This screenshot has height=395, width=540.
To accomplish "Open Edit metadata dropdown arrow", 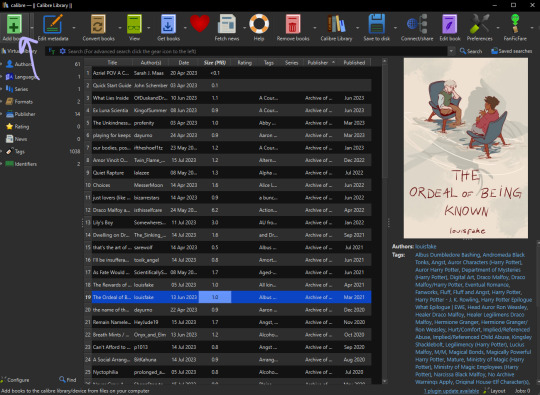I will (x=74, y=27).
